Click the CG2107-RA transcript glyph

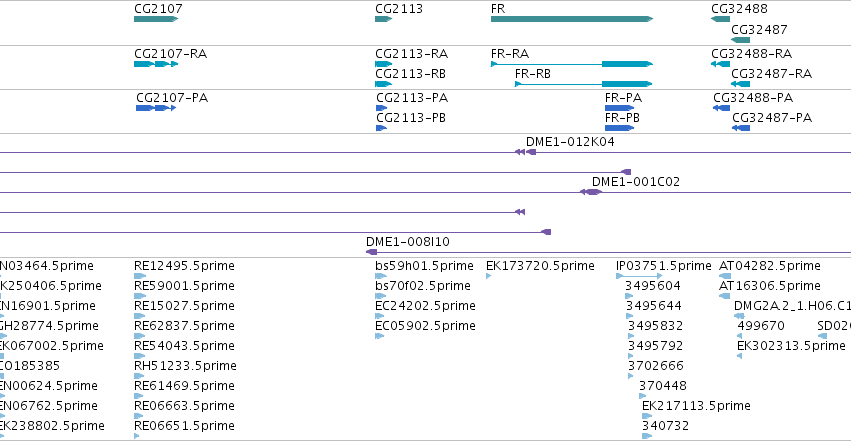pyautogui.click(x=156, y=64)
